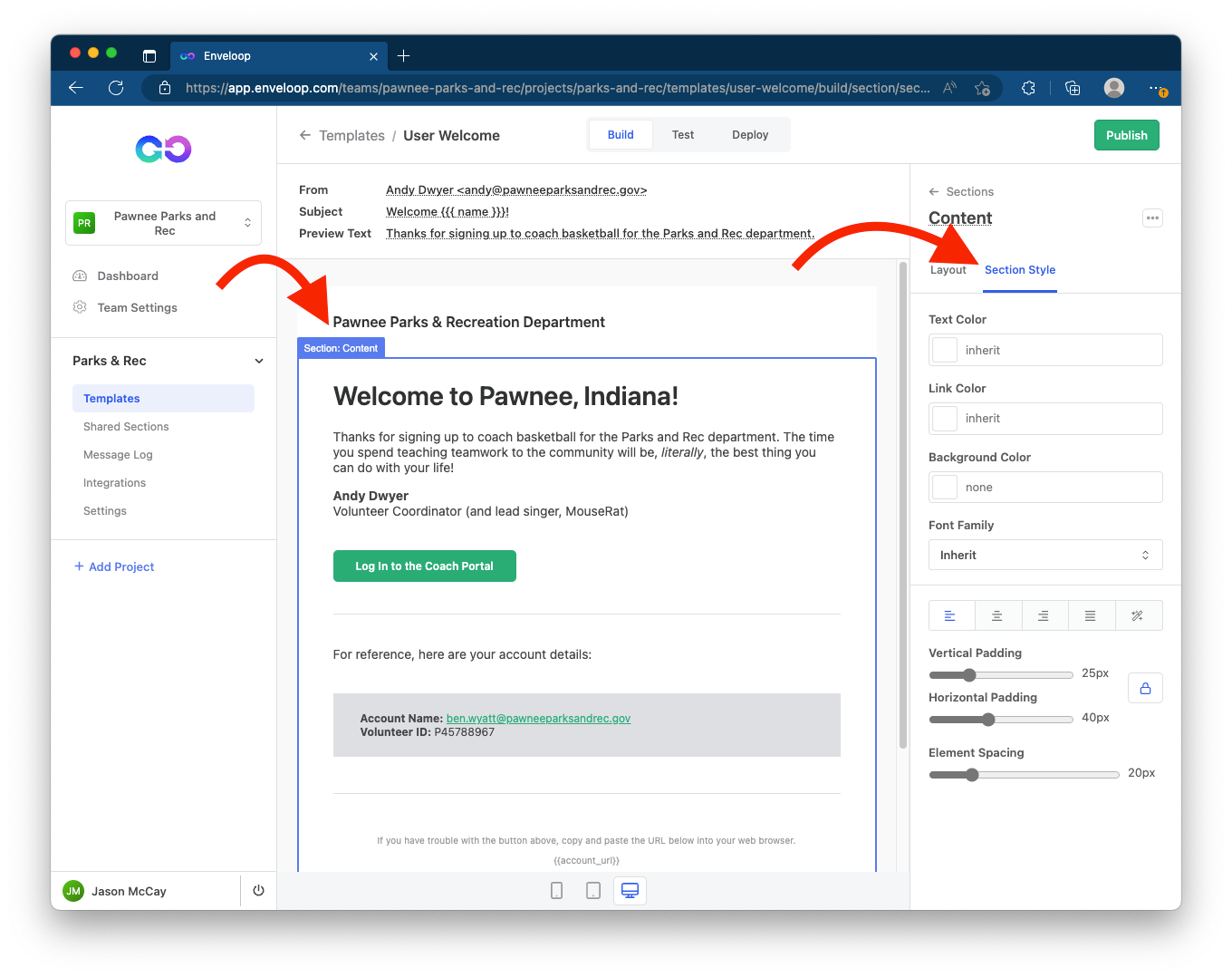Open the browser profile avatar

(x=1114, y=88)
